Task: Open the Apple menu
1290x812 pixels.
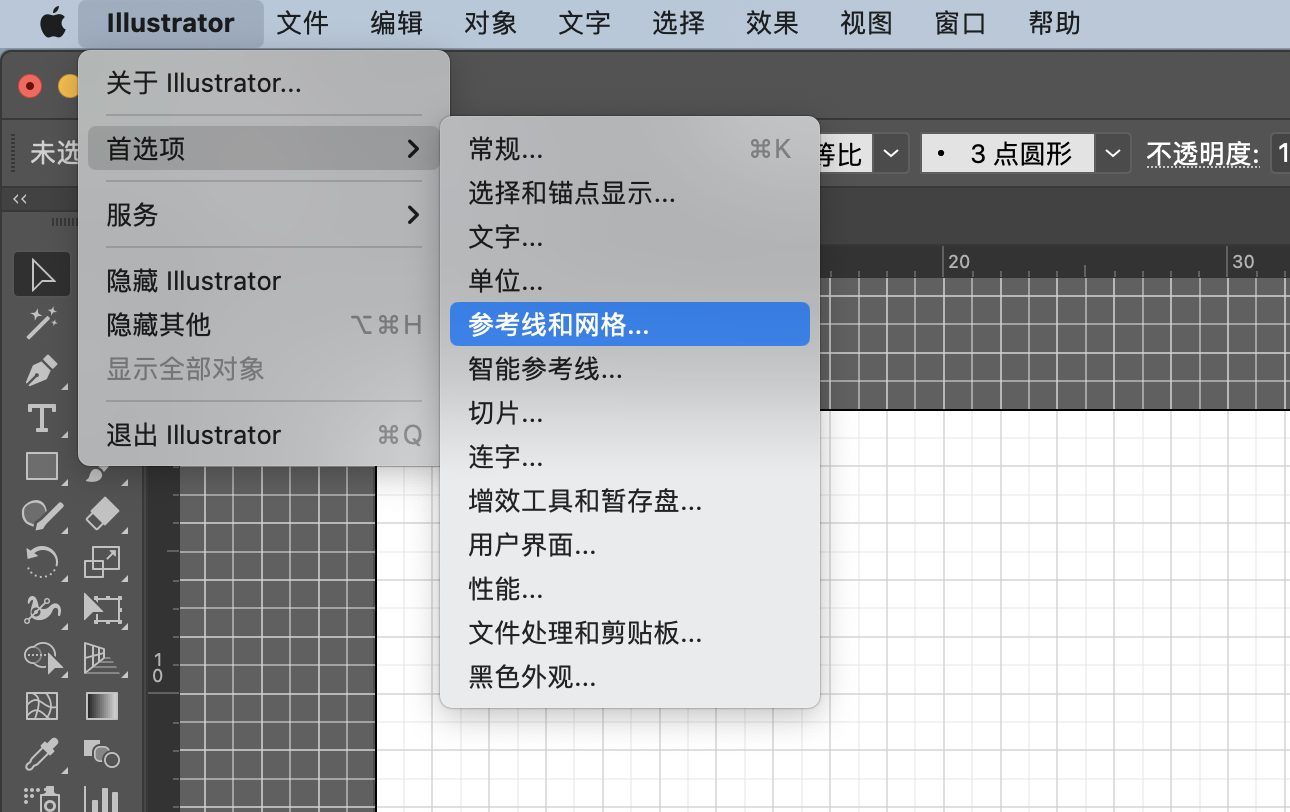Action: (52, 22)
